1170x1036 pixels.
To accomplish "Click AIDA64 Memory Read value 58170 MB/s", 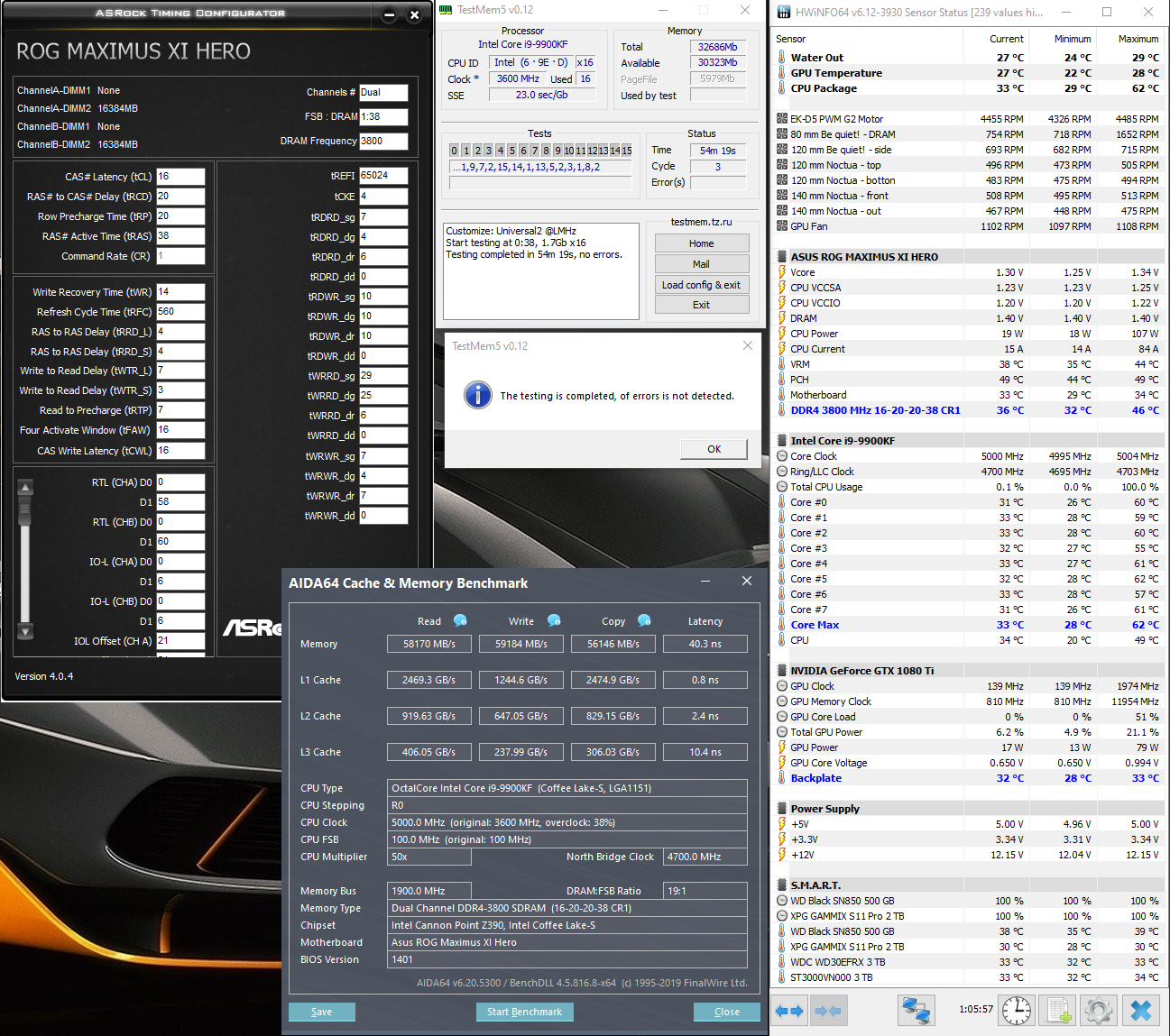I will click(429, 644).
